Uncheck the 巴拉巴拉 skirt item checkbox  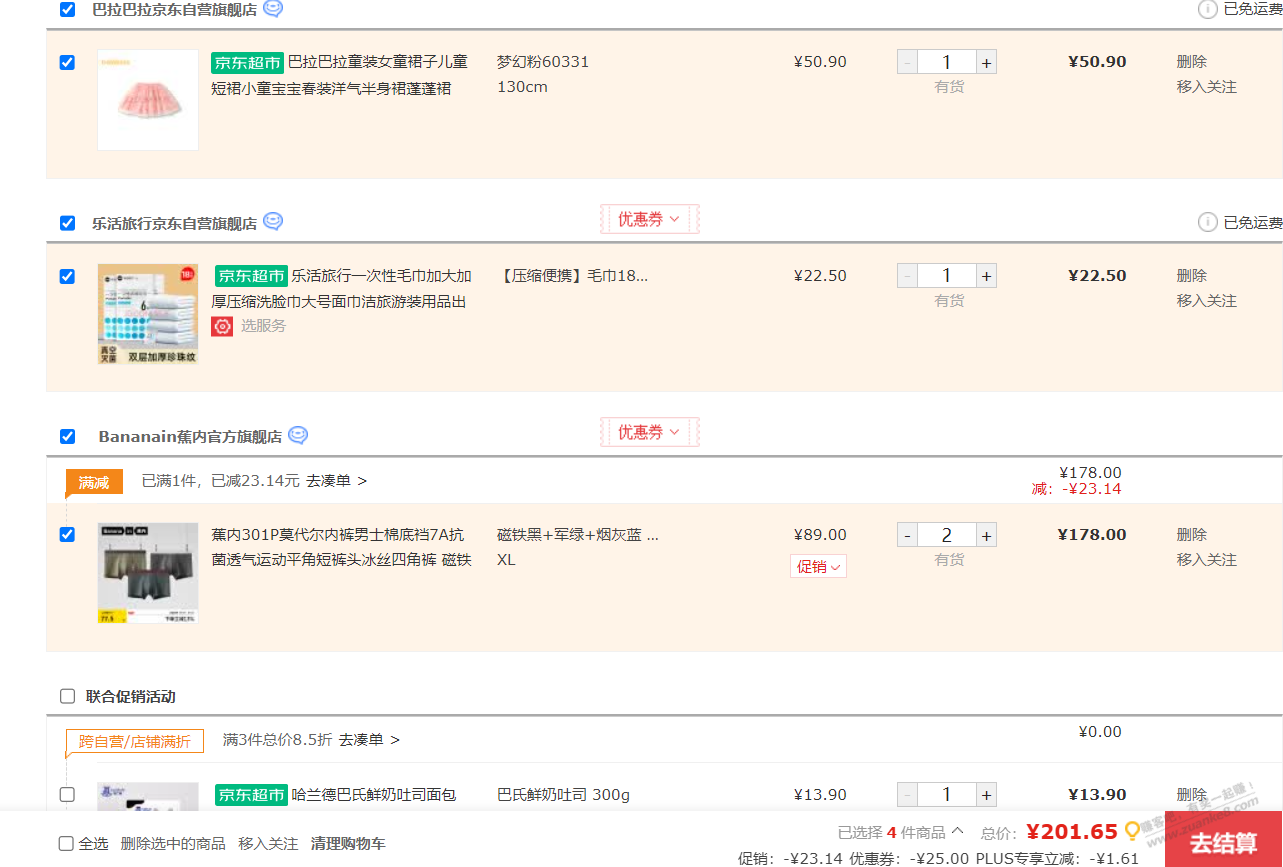click(x=67, y=62)
